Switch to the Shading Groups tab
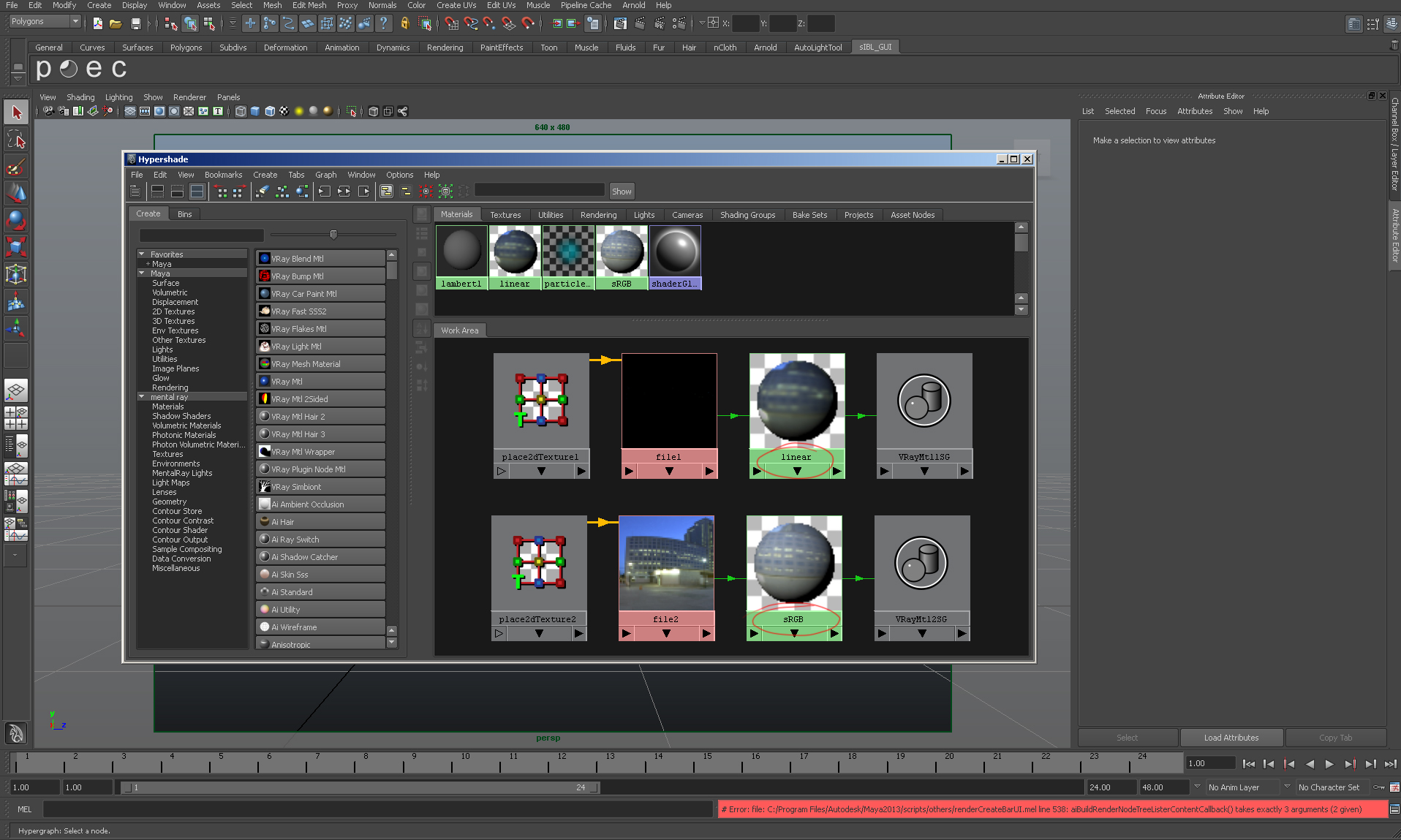 point(747,215)
